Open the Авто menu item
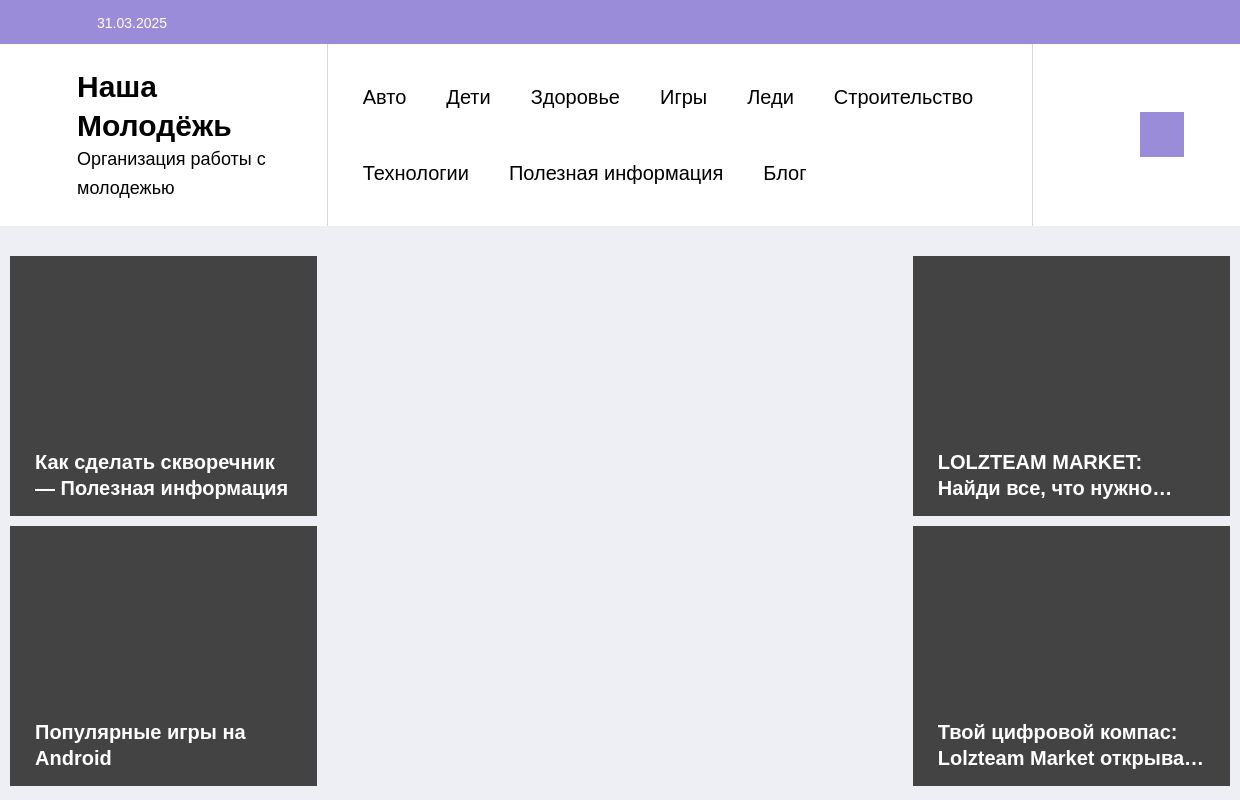This screenshot has height=800, width=1240. 384,97
